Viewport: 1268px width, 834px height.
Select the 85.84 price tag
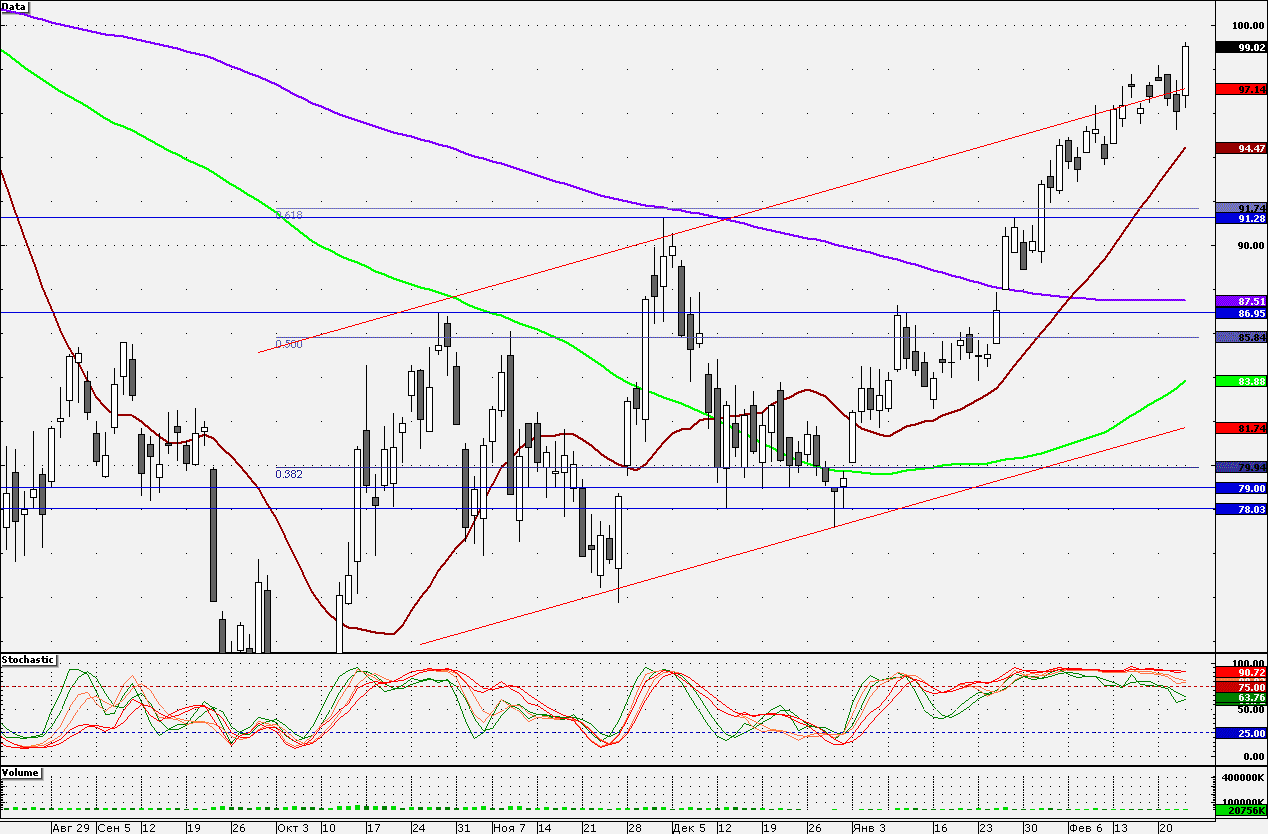(1239, 337)
